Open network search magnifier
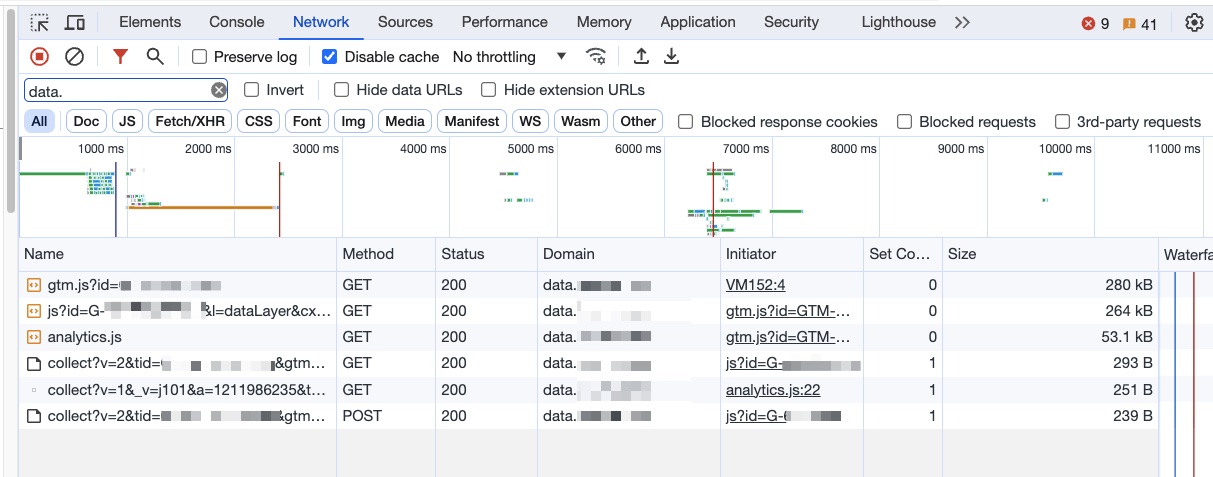This screenshot has width=1213, height=477. point(155,57)
